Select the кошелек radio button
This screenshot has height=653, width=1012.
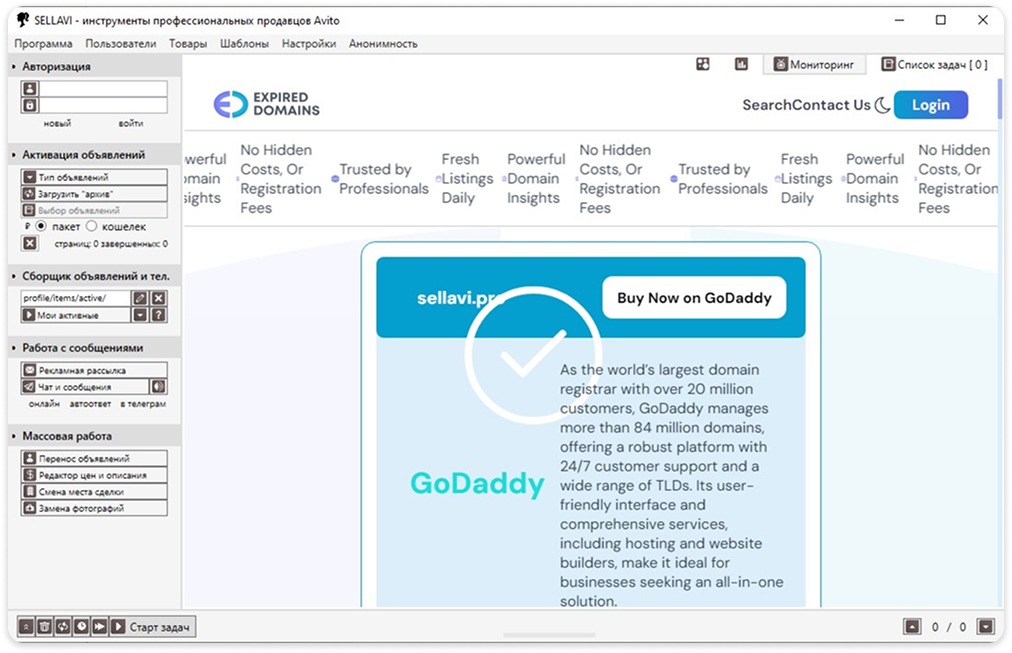tap(91, 227)
